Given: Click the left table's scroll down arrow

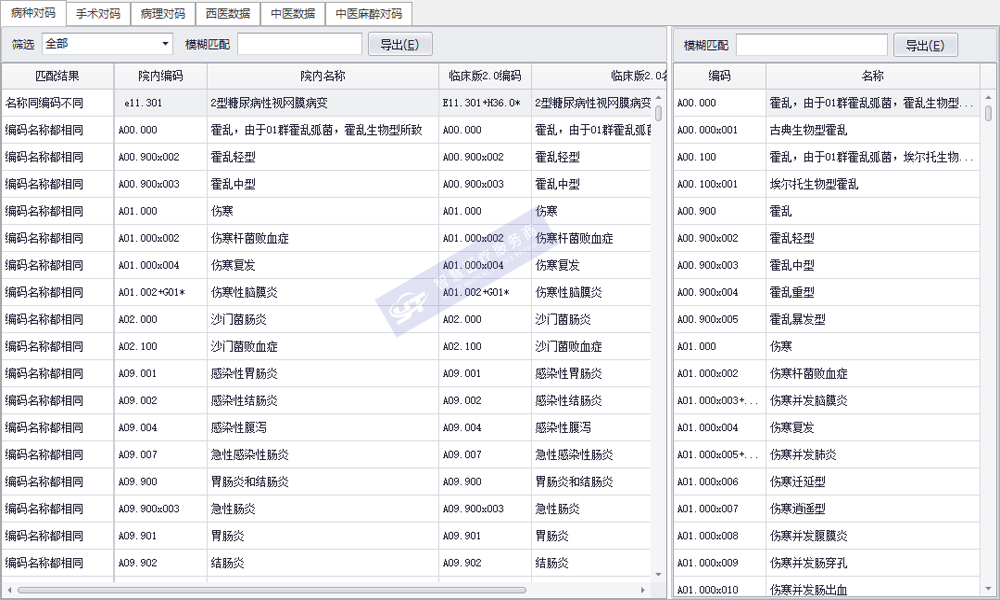Looking at the screenshot, I should click(658, 574).
